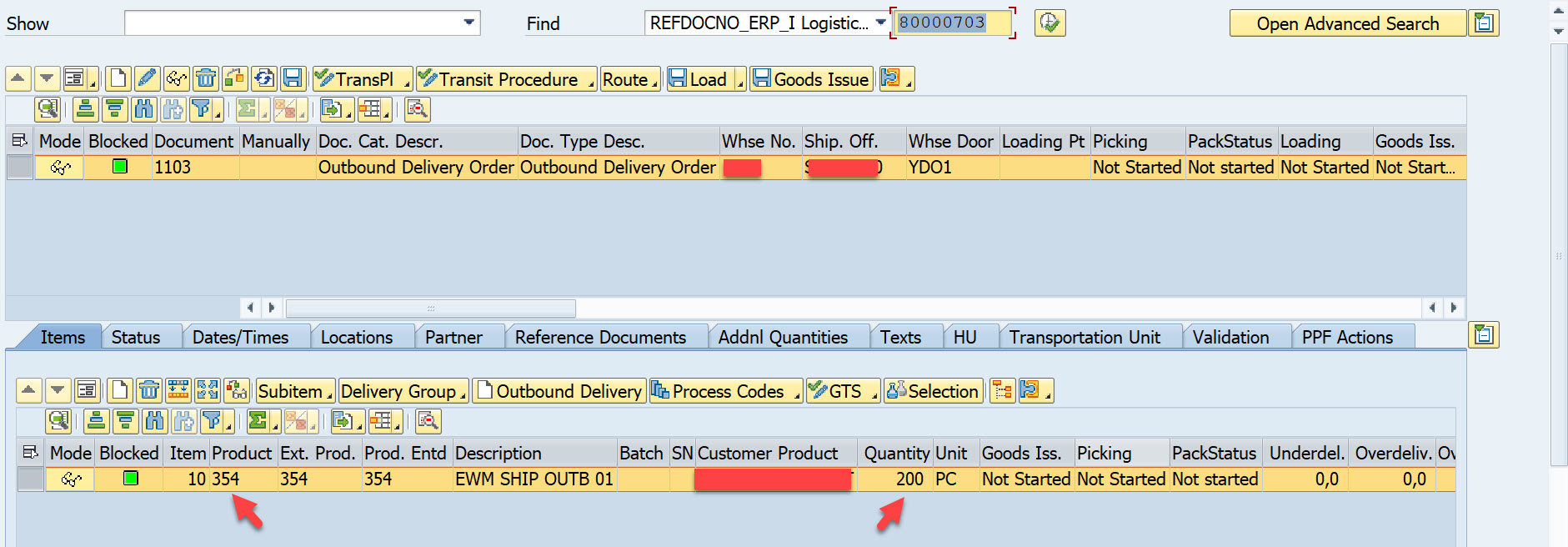Click the binoculars find icon in items grid
The height and width of the screenshot is (547, 1568).
pos(154,421)
